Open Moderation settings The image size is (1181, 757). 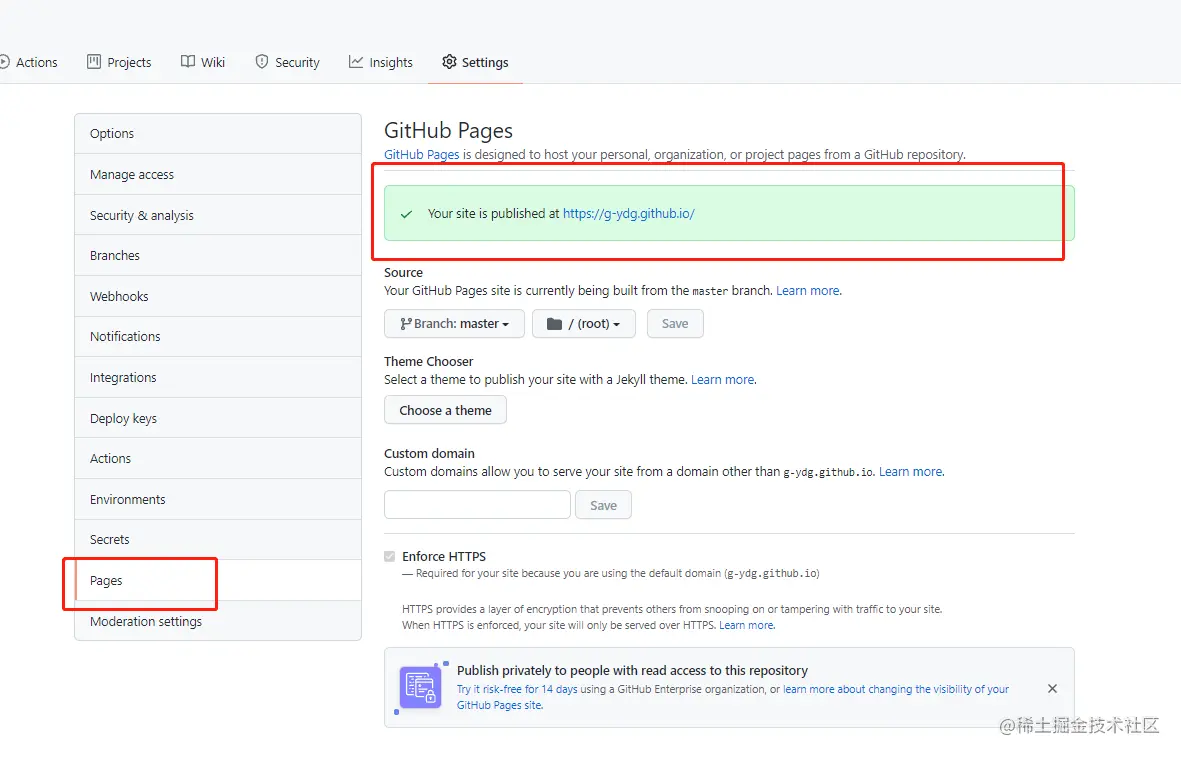coord(218,621)
